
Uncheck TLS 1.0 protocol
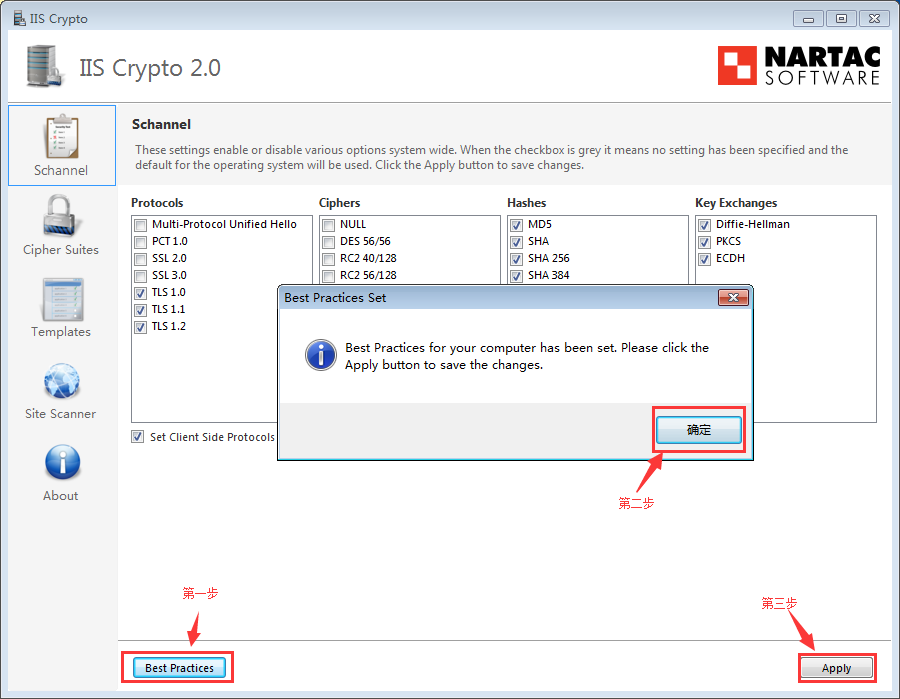141,293
